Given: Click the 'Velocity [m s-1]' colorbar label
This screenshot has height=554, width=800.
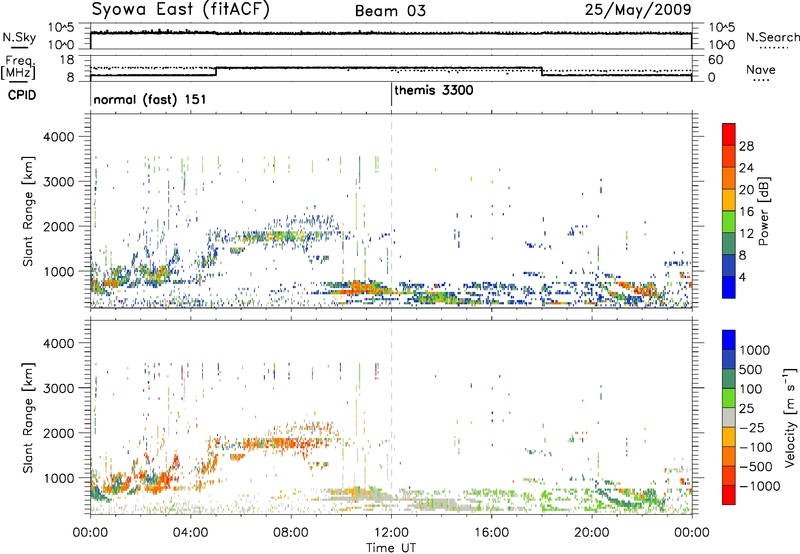Looking at the screenshot, I should tap(790, 417).
